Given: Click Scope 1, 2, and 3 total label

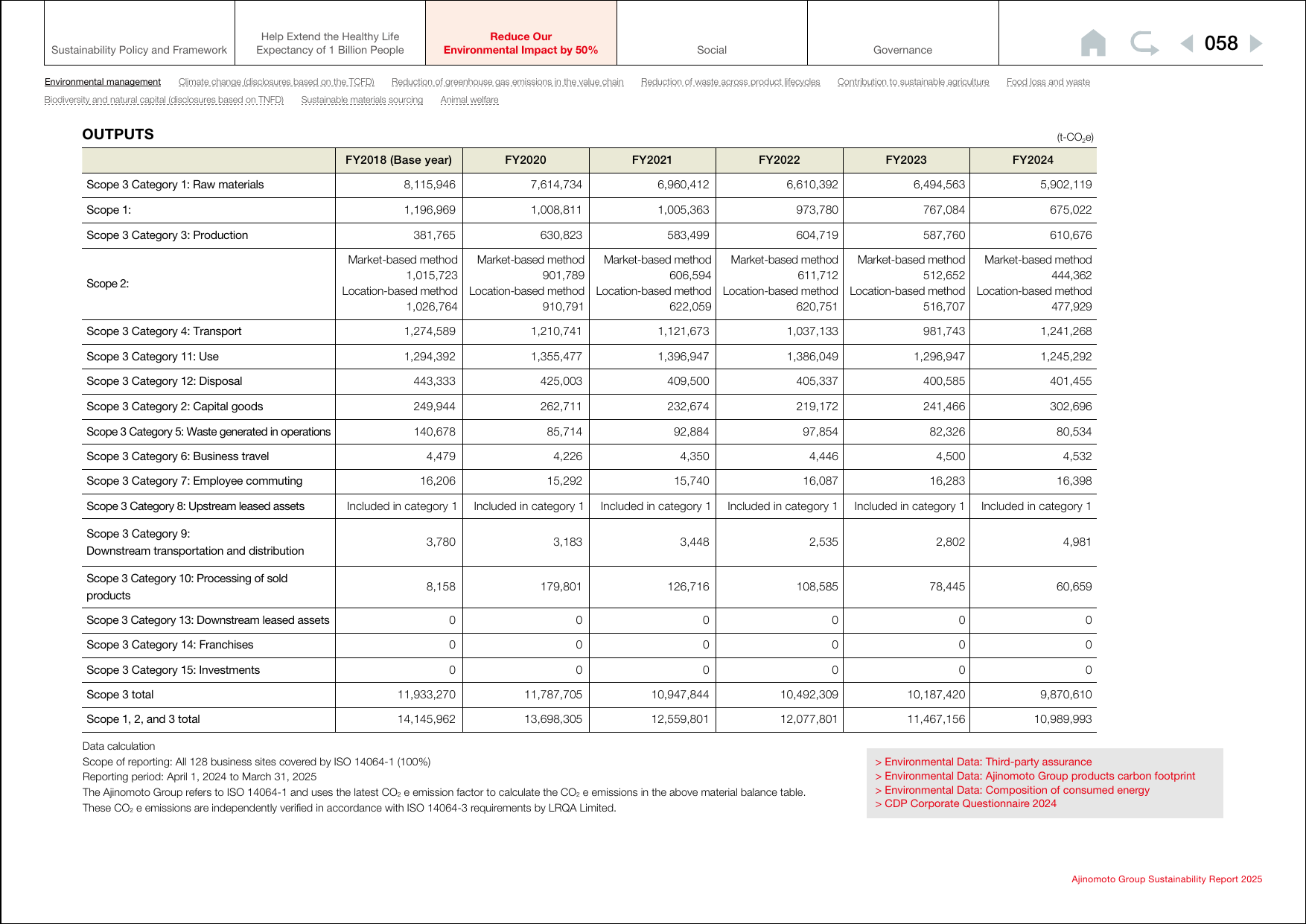Looking at the screenshot, I should click(x=143, y=719).
